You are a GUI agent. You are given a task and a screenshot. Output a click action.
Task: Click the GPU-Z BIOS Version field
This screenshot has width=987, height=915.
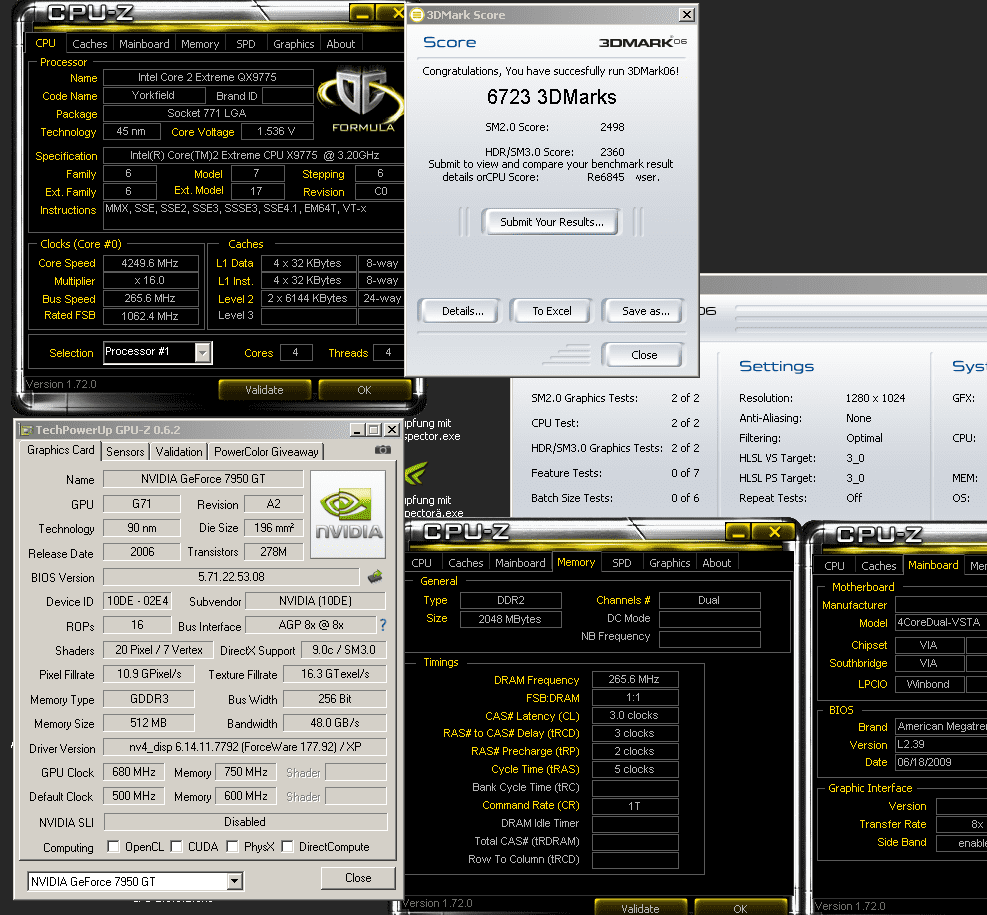231,577
